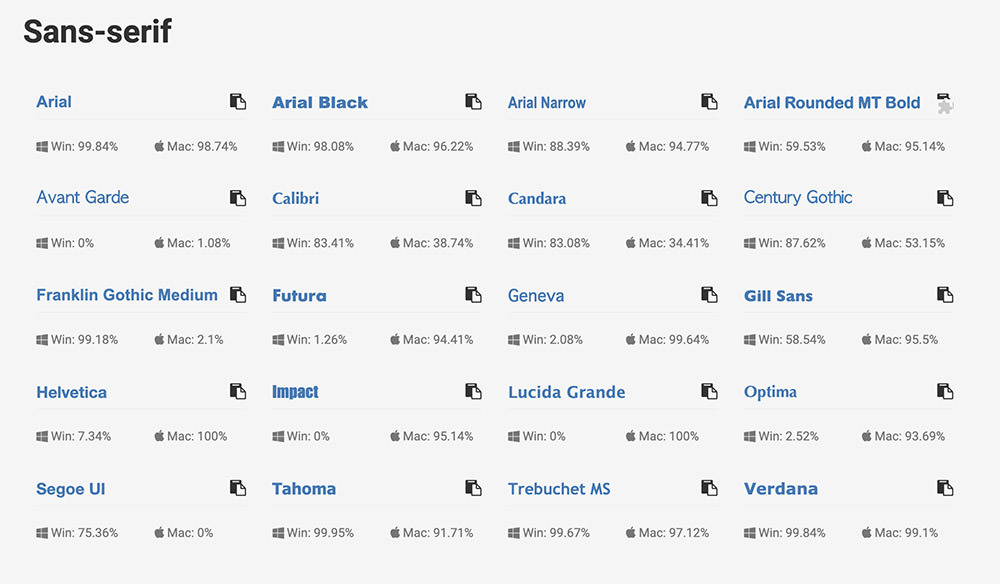Click the Candara font name
1000x584 pixels.
click(537, 198)
